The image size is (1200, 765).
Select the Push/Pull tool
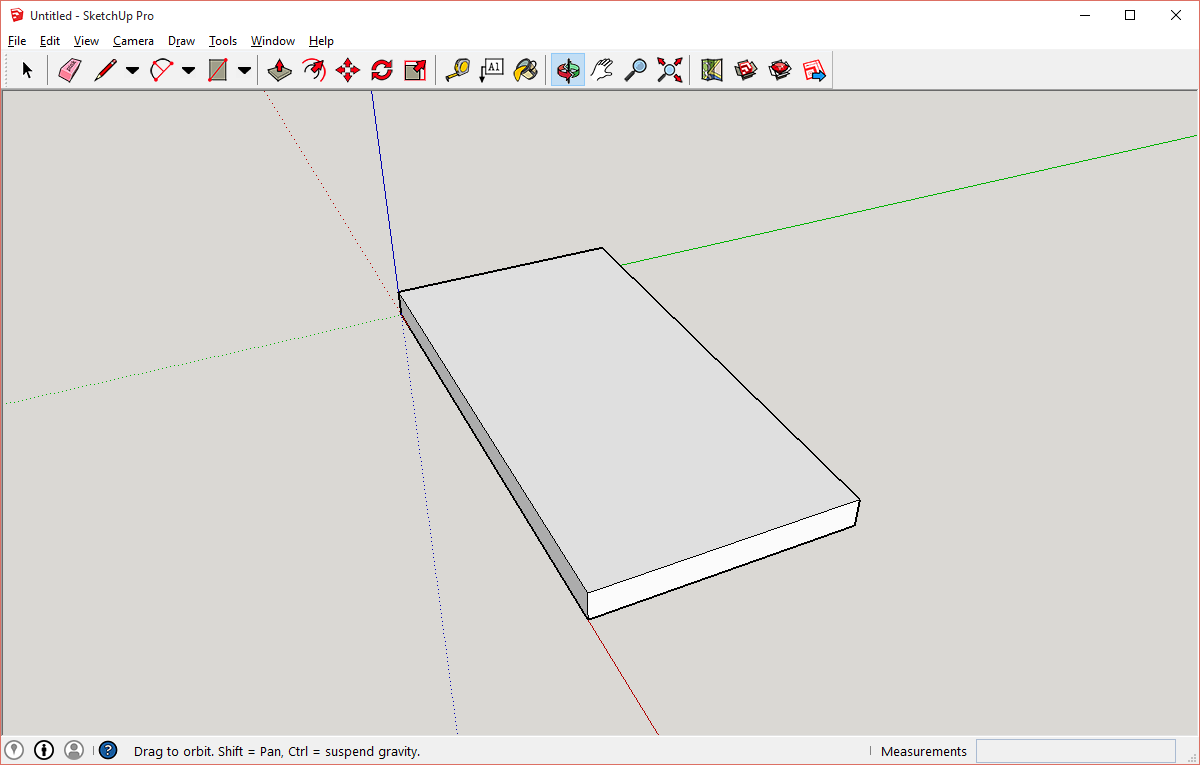tap(280, 70)
